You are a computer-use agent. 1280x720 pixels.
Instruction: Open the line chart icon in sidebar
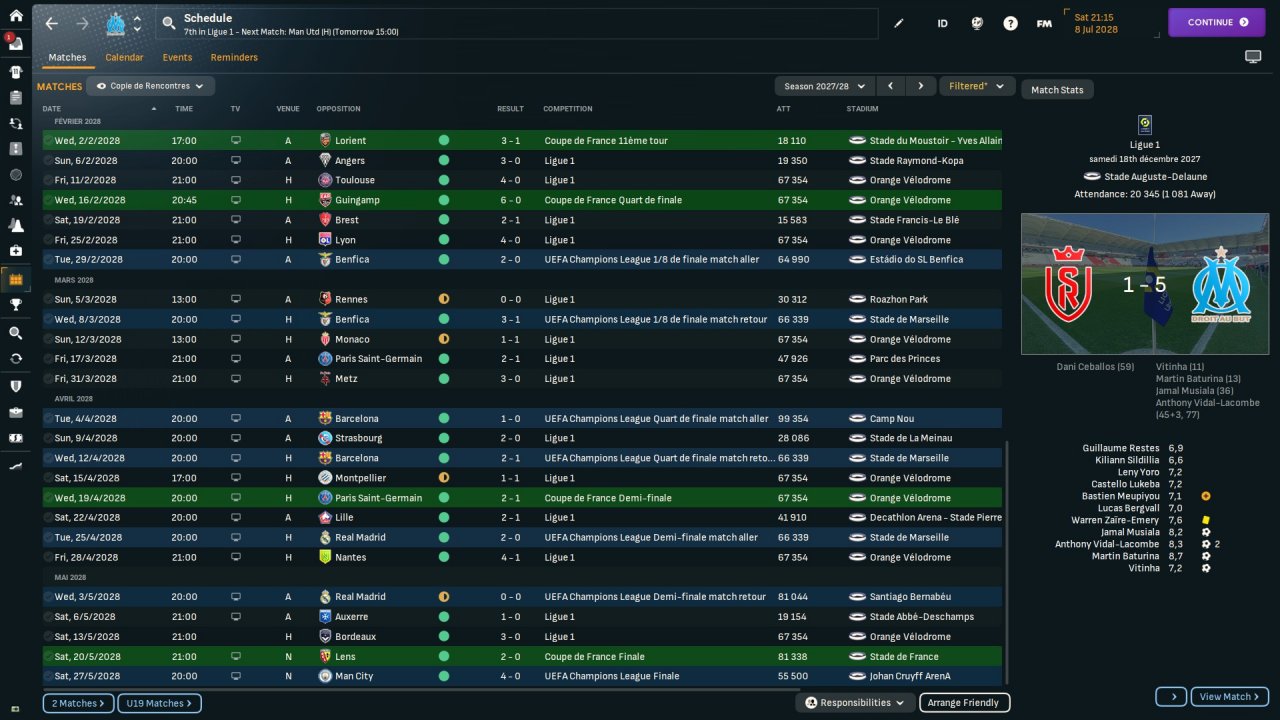15,466
